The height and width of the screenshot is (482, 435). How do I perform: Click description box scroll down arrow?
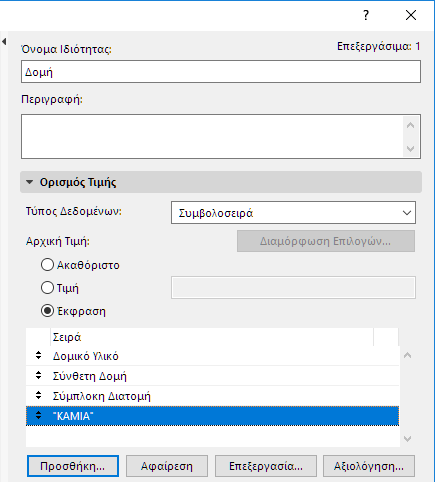[410, 148]
